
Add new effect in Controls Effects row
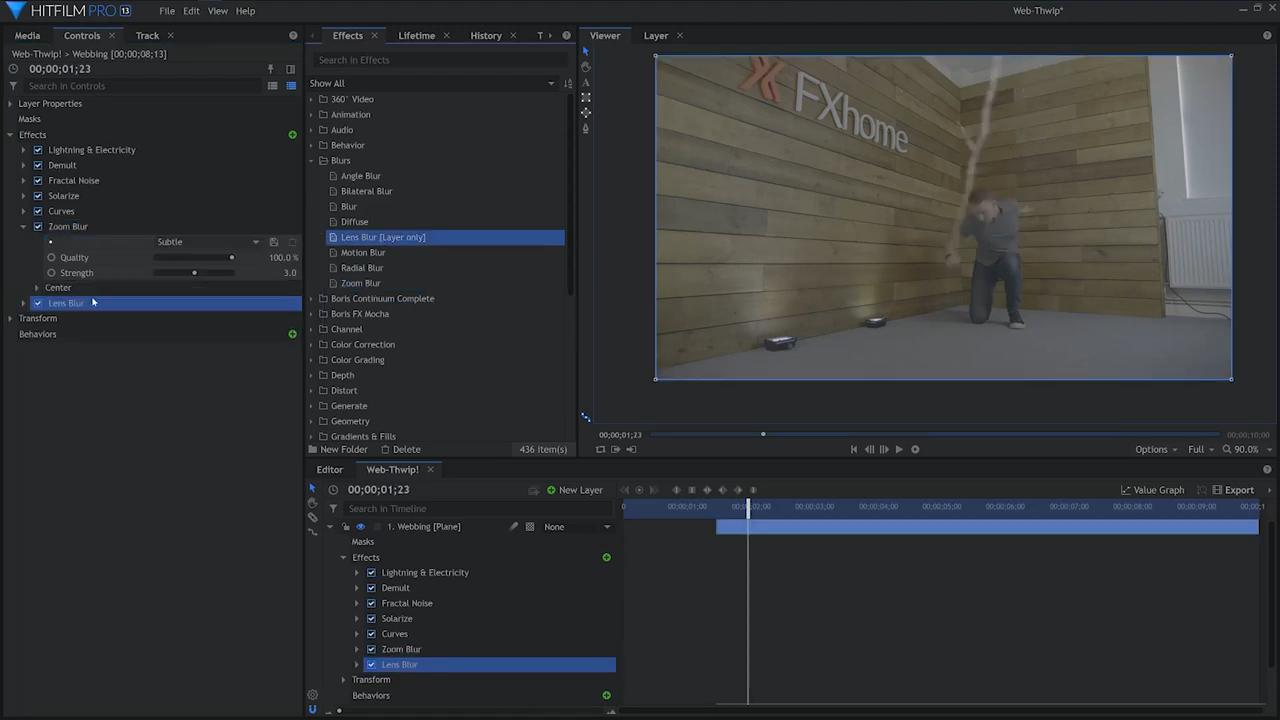tap(293, 135)
